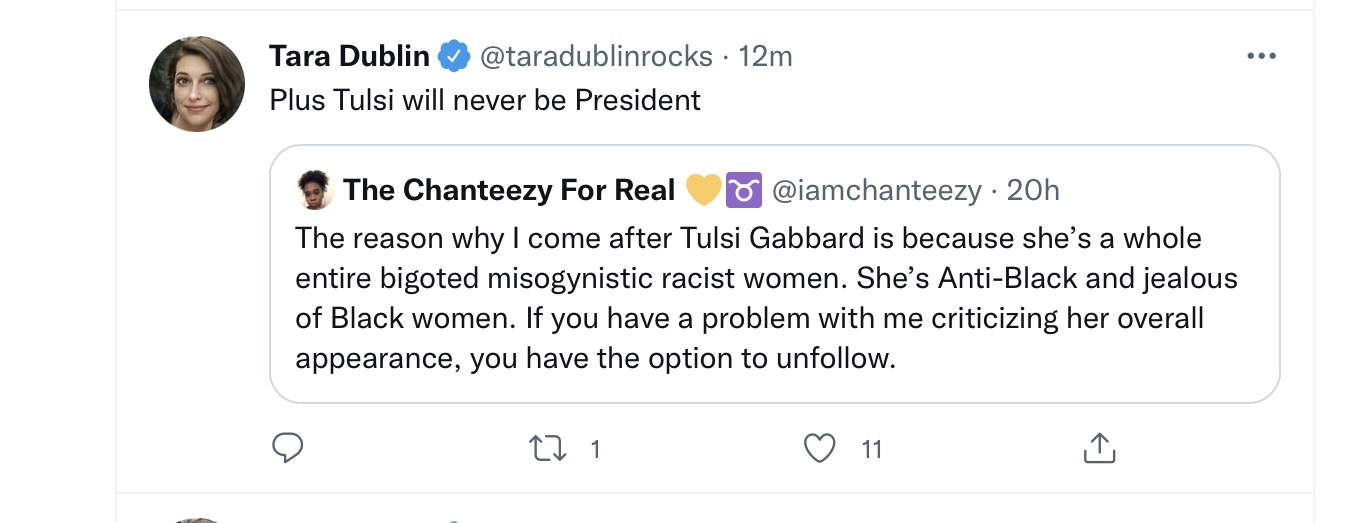View the like count of 11
Image resolution: width=1362 pixels, height=523 pixels.
tap(872, 450)
